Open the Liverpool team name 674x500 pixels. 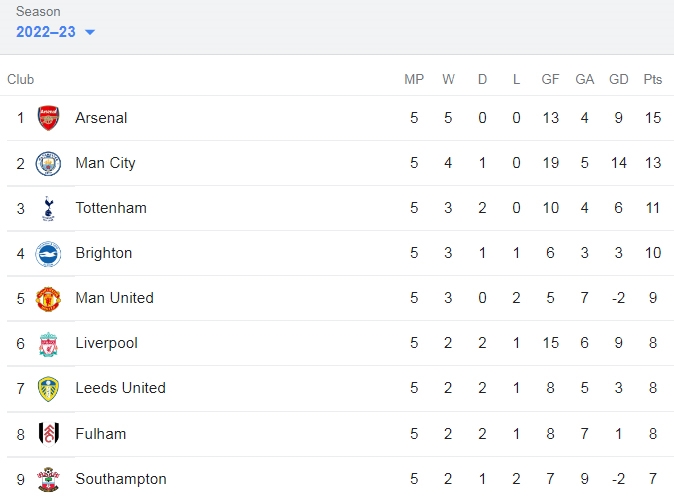107,343
